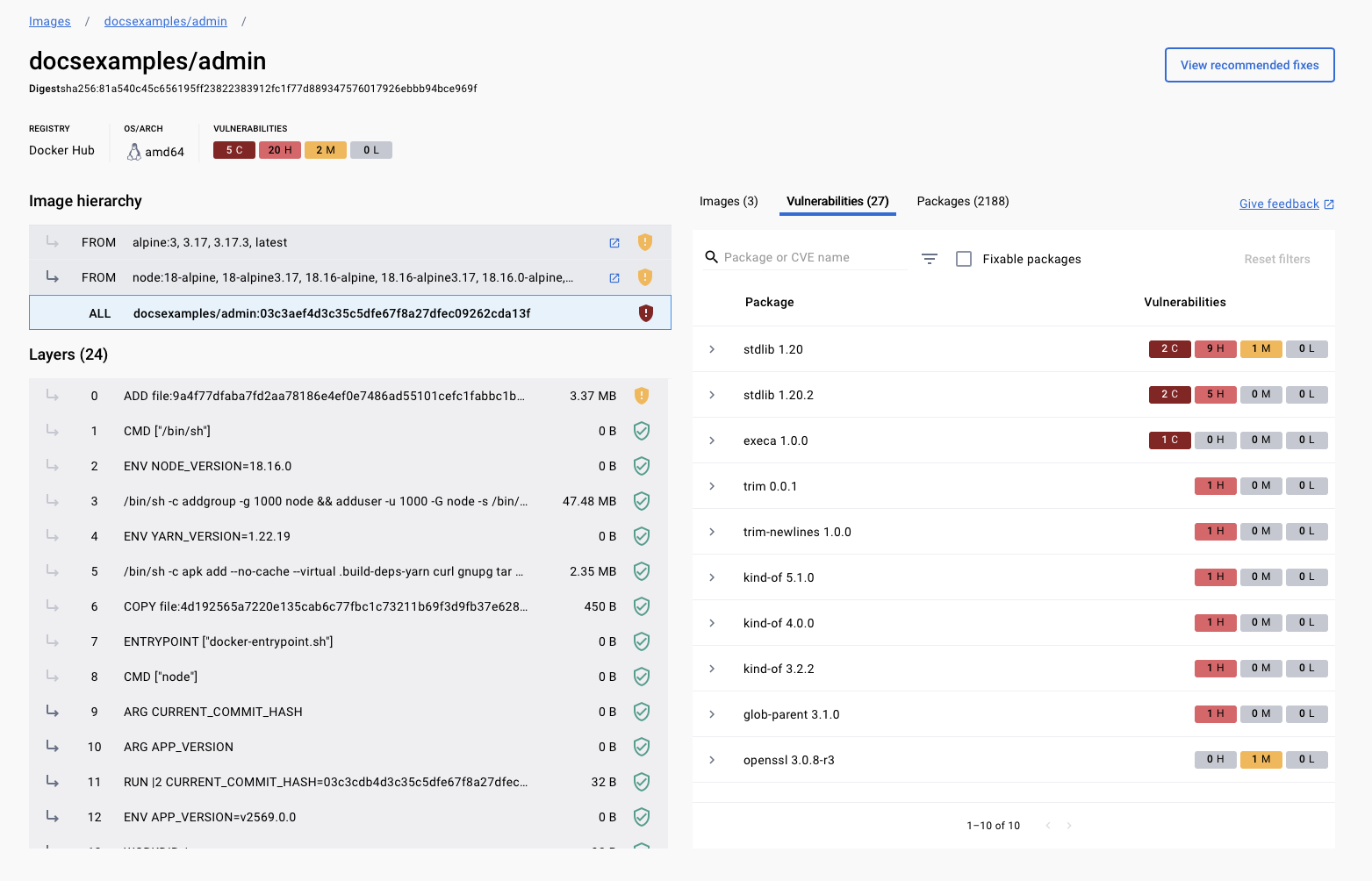Click the hierarchy arrow on node:18-alpine row

point(53,277)
